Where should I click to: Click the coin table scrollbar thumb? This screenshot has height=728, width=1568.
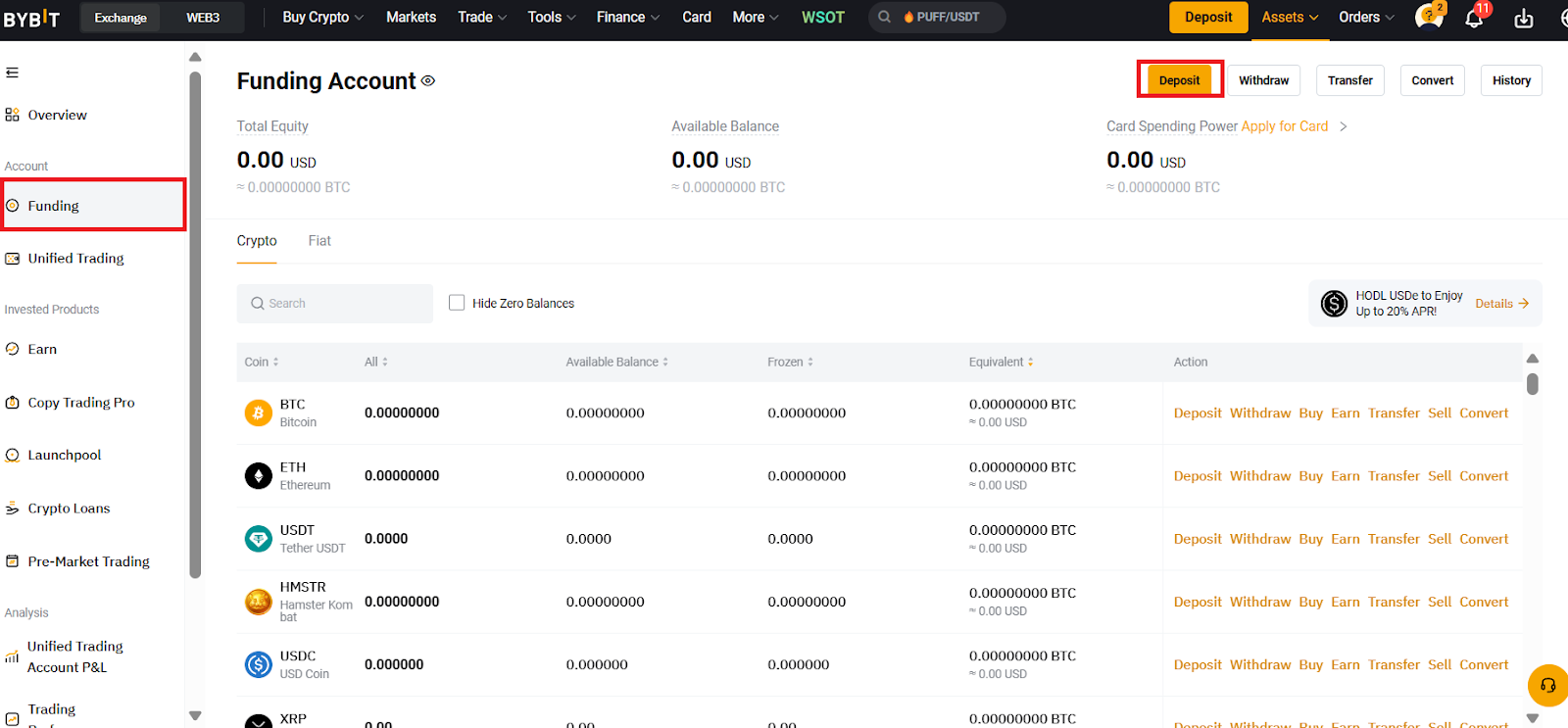(1533, 384)
